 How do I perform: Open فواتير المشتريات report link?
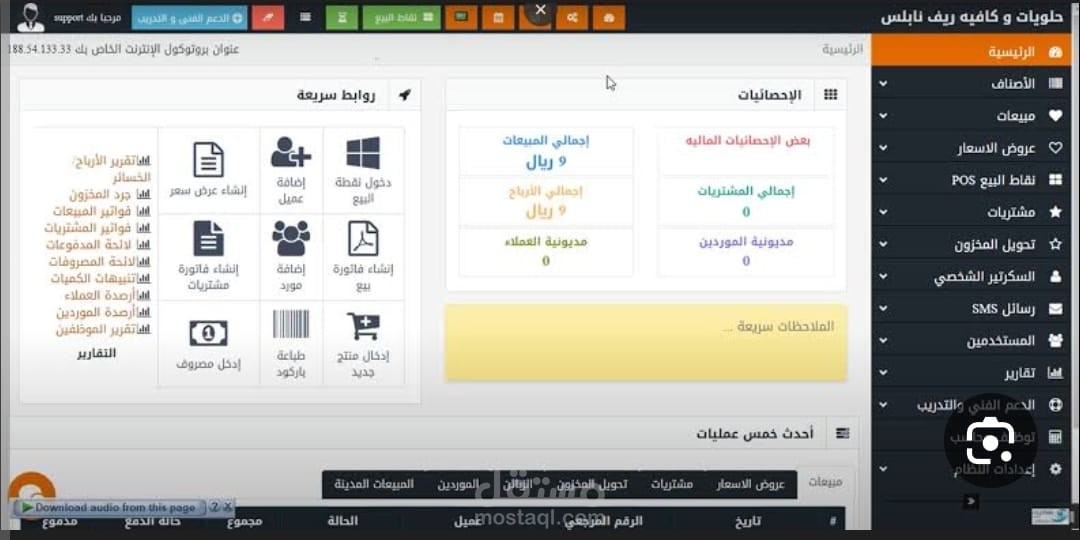pyautogui.click(x=97, y=228)
